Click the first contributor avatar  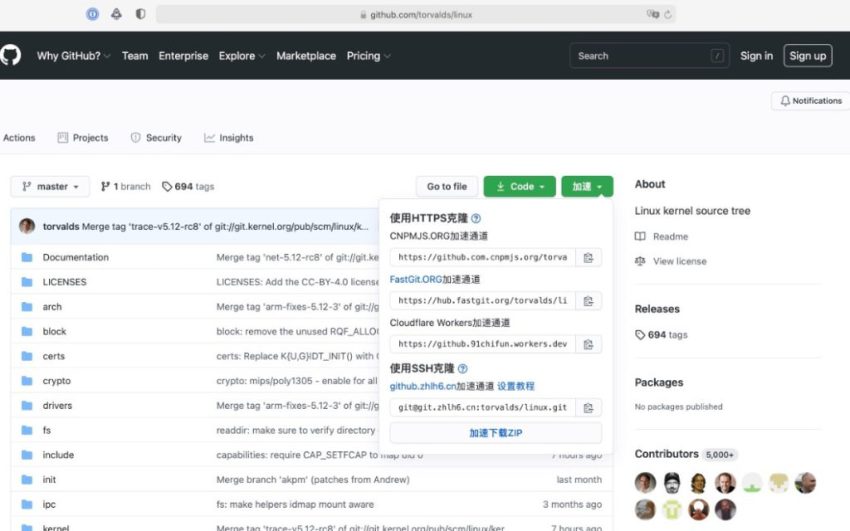coord(645,482)
